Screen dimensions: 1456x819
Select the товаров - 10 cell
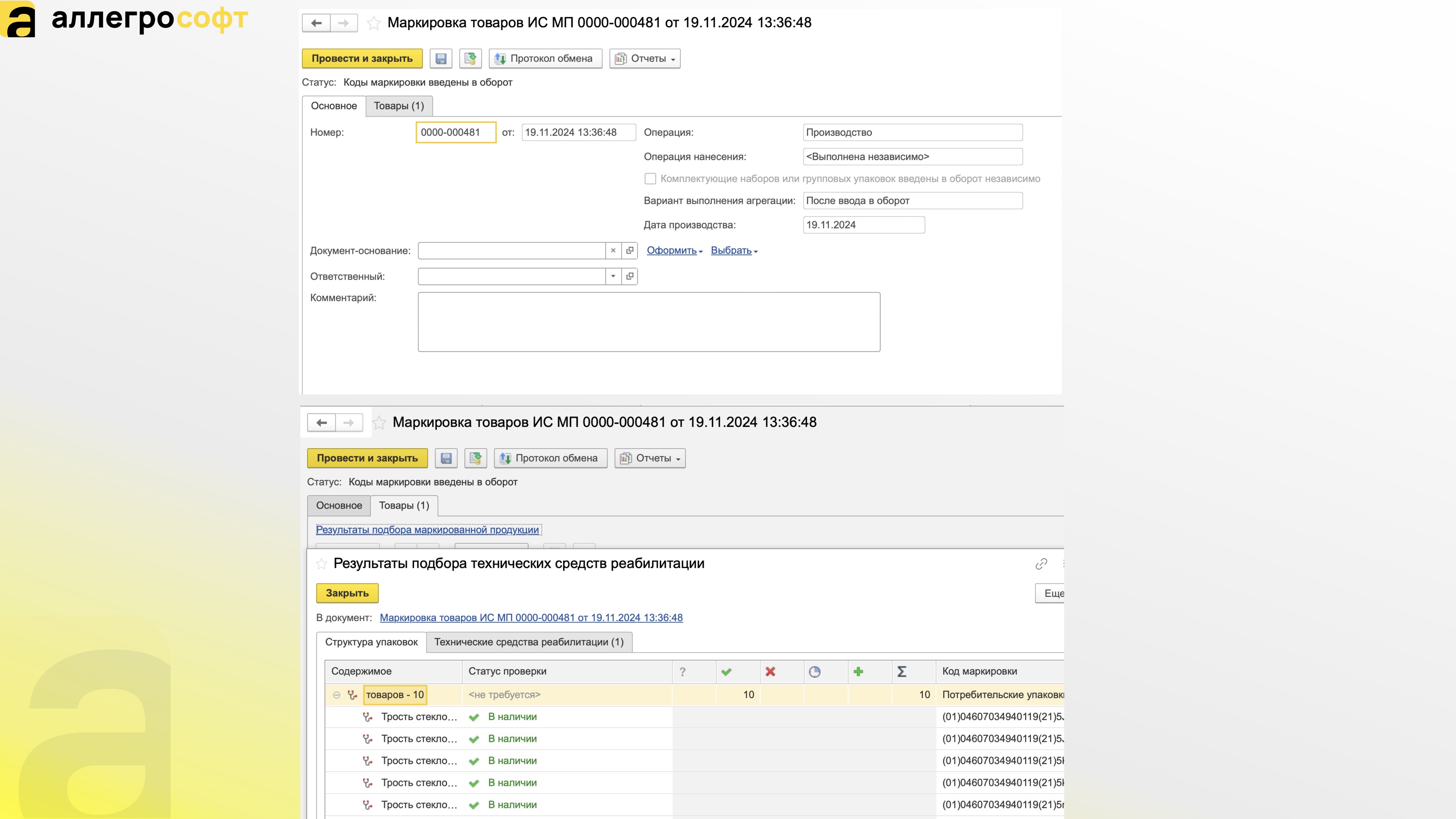point(395,695)
